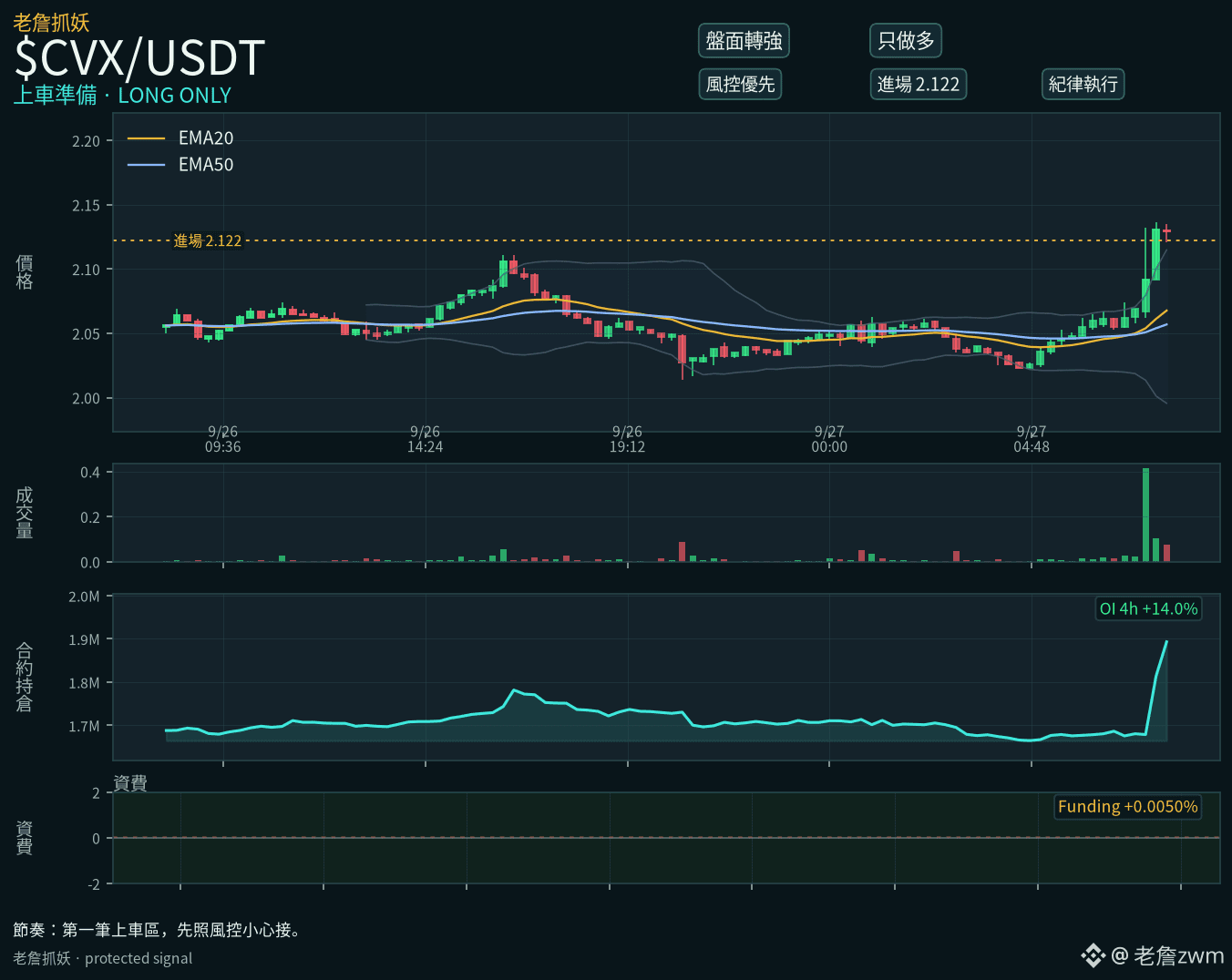Click the tallest green volume bar
1232x980 pixels.
(1145, 515)
